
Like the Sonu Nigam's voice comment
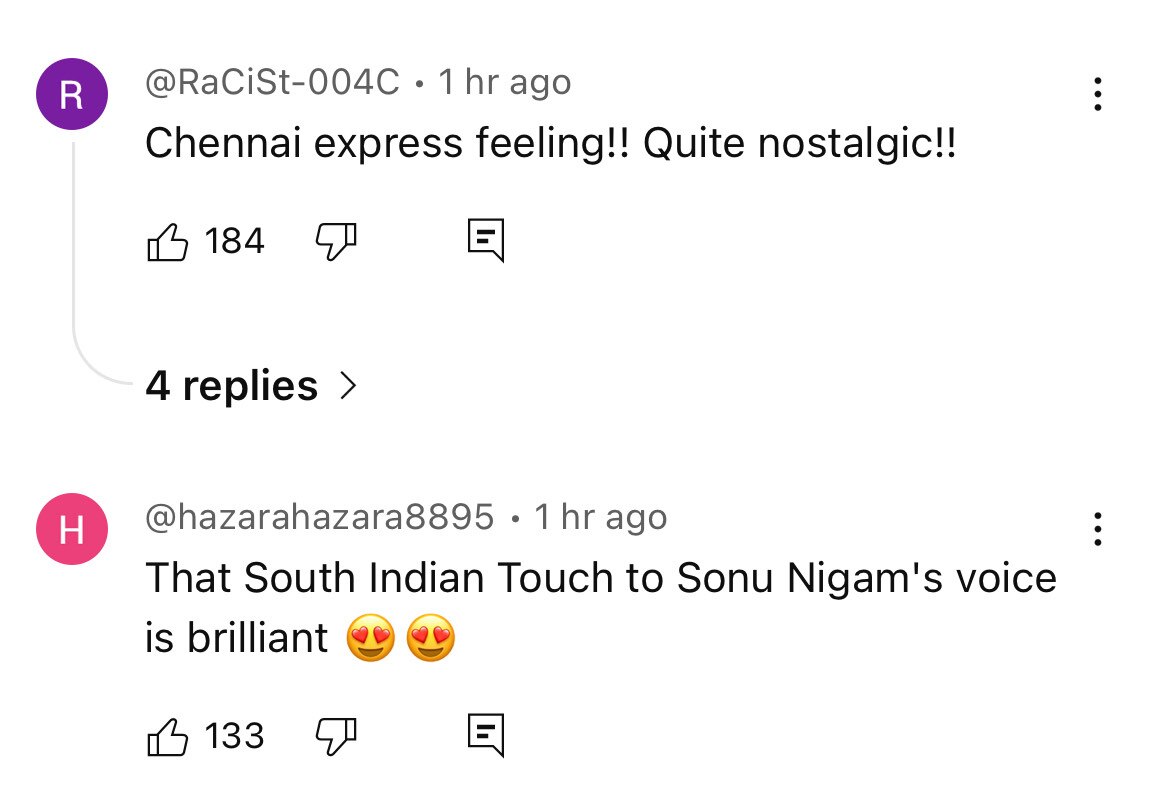coord(168,737)
